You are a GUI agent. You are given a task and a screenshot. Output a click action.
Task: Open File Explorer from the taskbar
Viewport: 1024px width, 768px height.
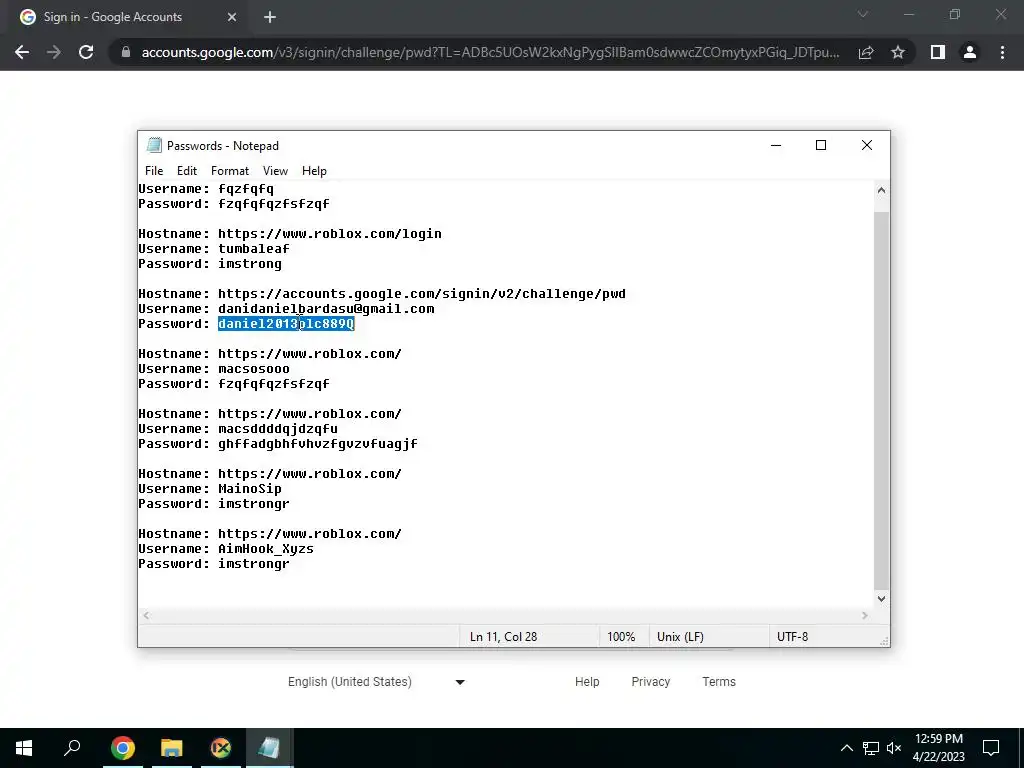coord(172,748)
